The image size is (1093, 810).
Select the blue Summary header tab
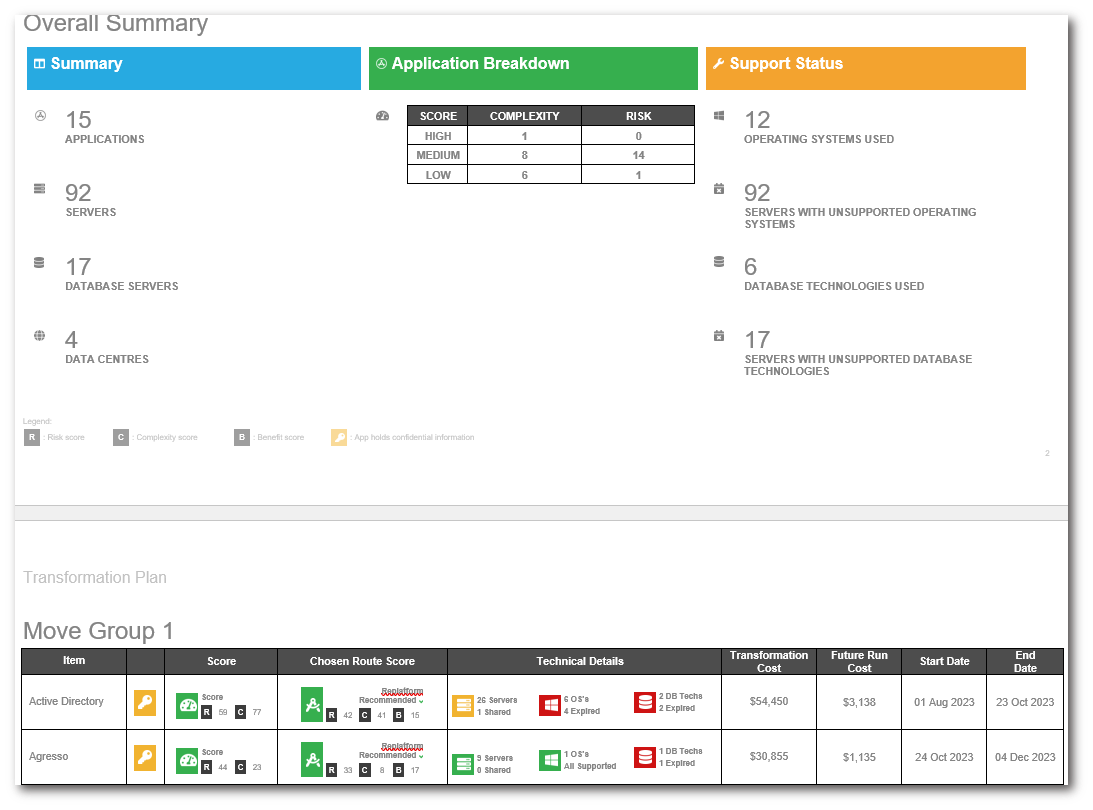click(x=193, y=68)
